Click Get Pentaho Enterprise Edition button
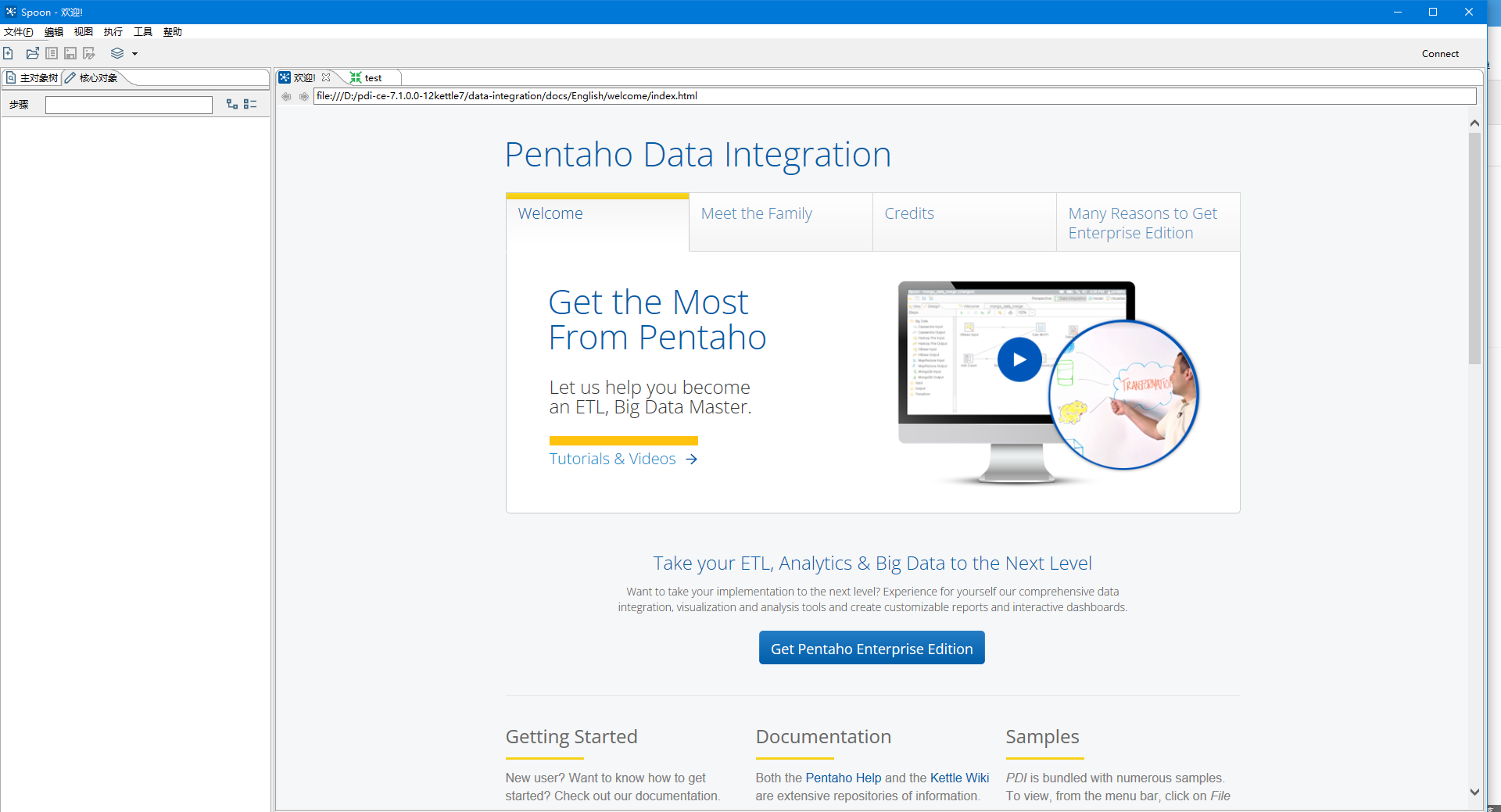This screenshot has height=812, width=1501. click(x=872, y=648)
